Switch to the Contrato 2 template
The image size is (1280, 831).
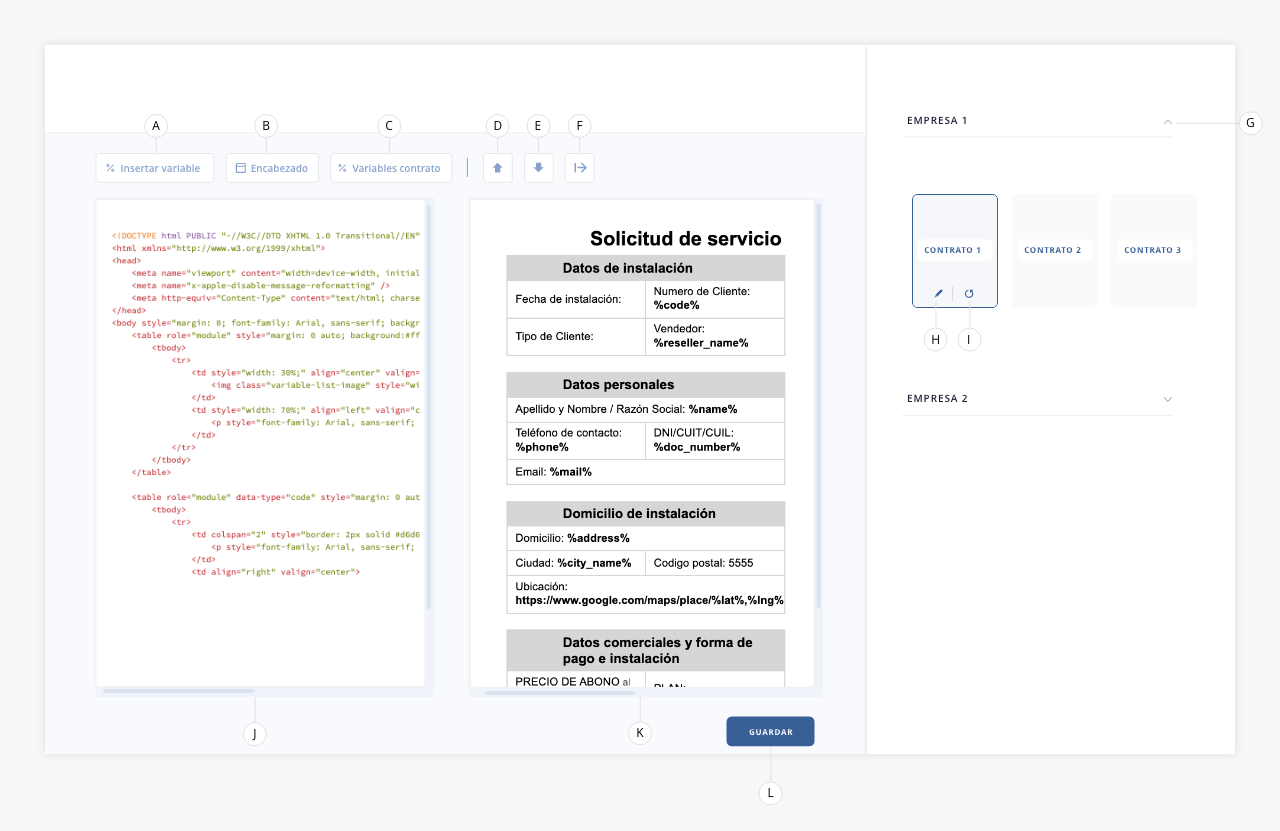pos(1054,250)
